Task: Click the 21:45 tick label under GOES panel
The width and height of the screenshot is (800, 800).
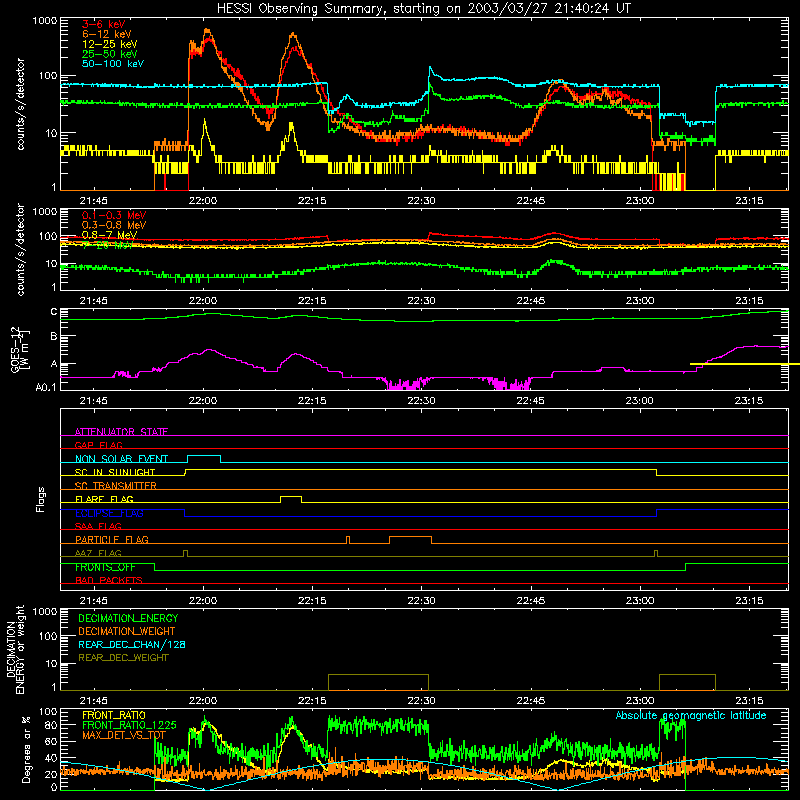Action: (x=93, y=401)
